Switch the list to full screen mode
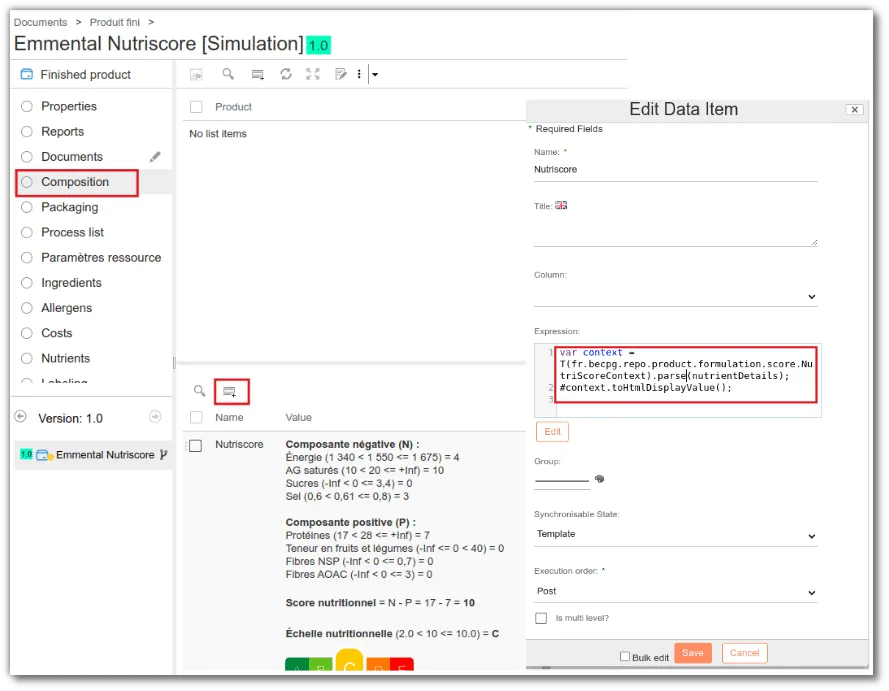 pyautogui.click(x=313, y=74)
